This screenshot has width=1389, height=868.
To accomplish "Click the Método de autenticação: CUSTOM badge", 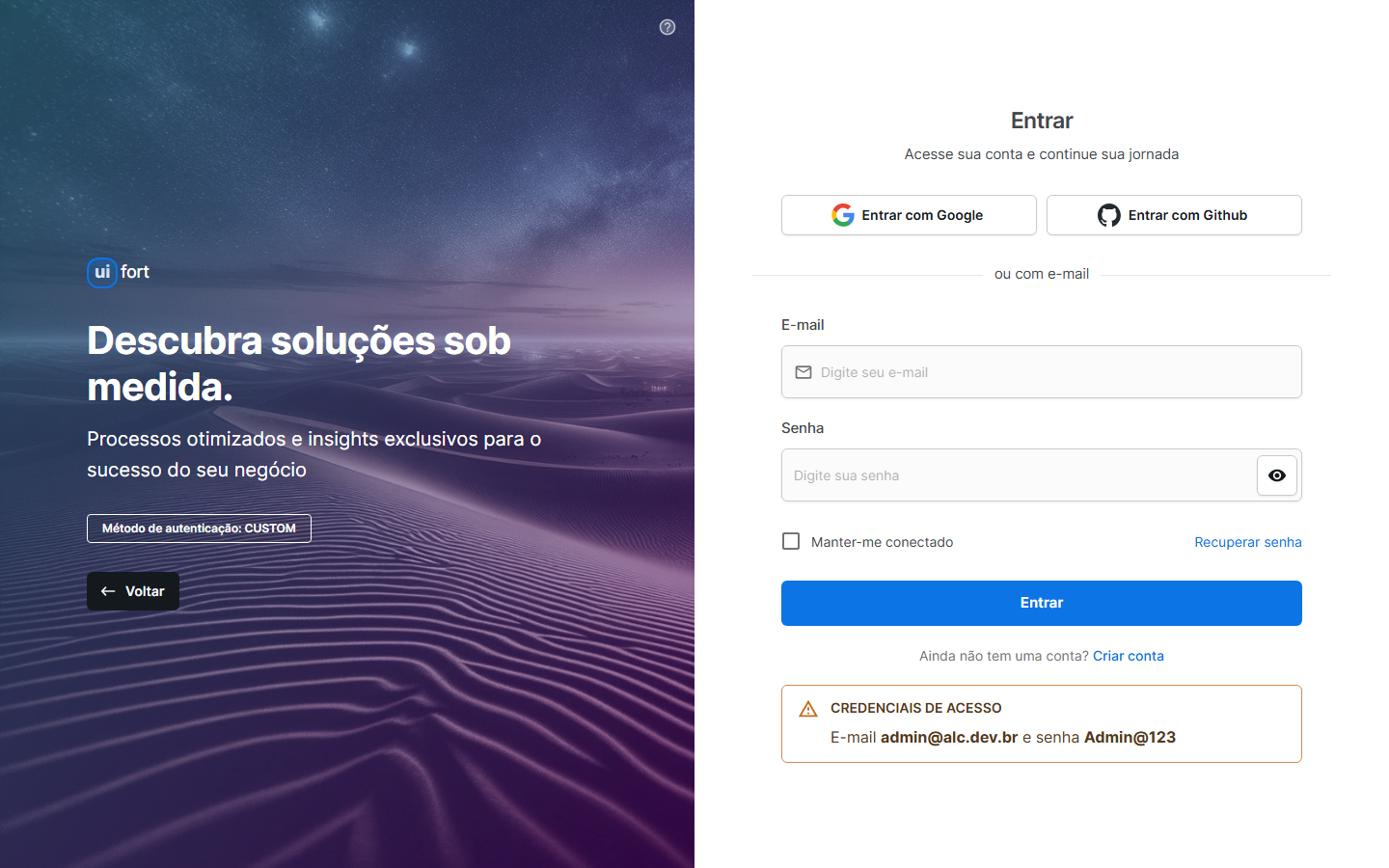I will [x=199, y=529].
